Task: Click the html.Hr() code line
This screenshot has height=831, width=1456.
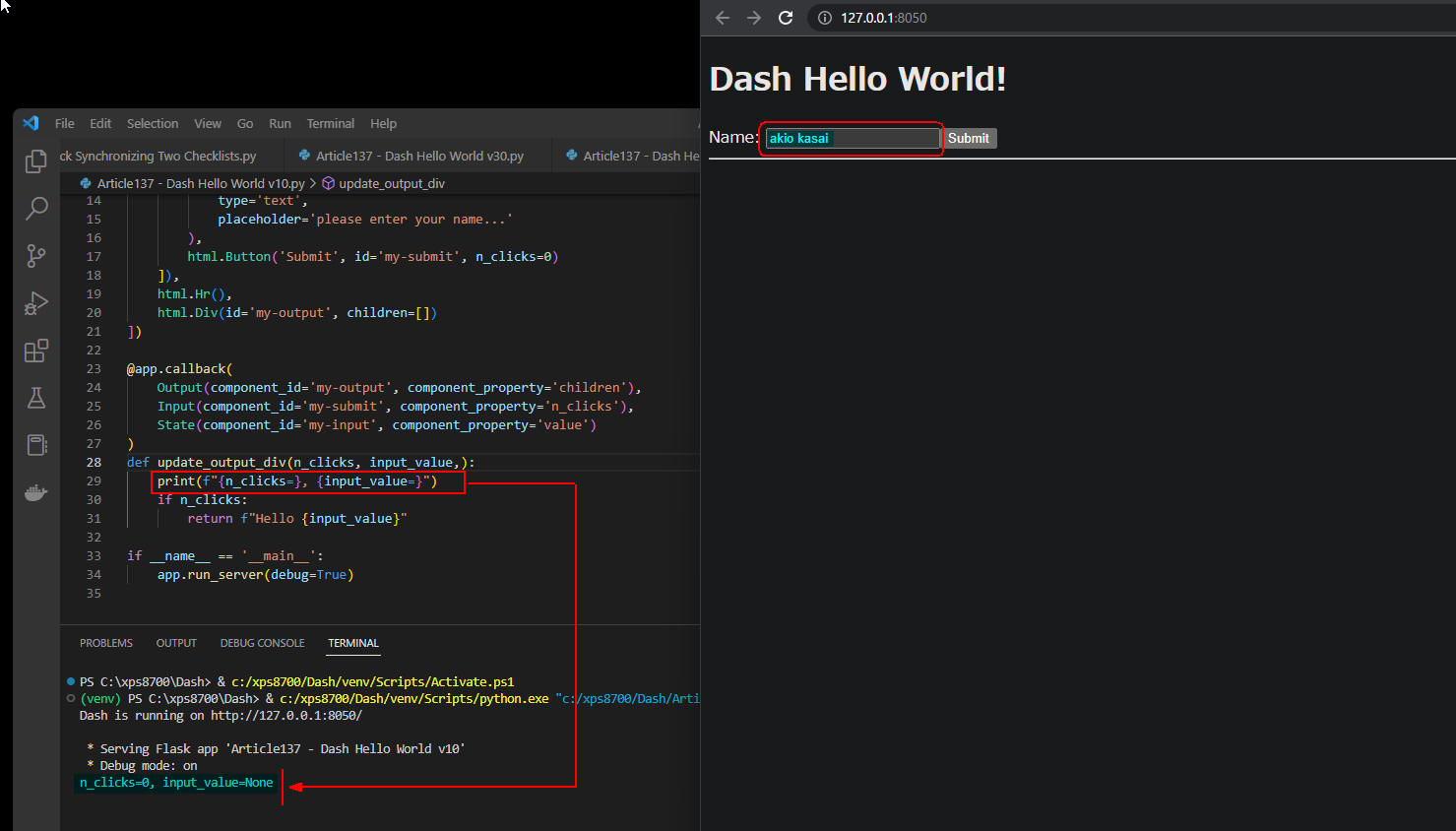Action: [195, 293]
